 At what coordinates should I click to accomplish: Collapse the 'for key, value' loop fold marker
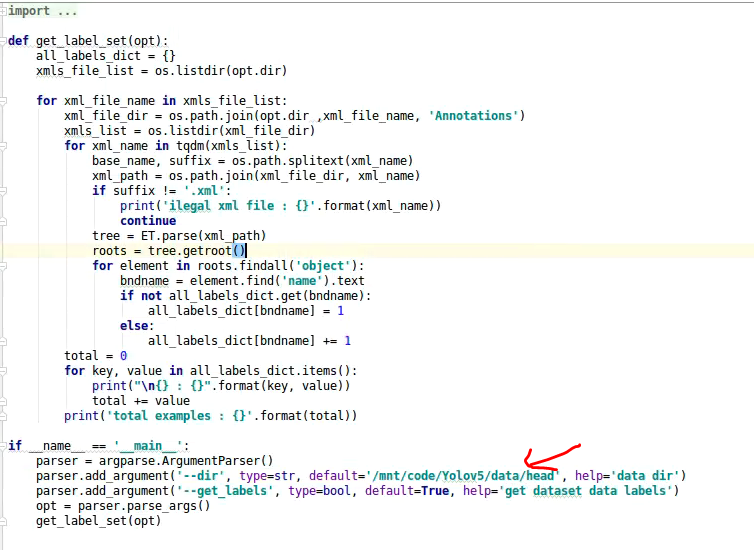tap(3, 371)
